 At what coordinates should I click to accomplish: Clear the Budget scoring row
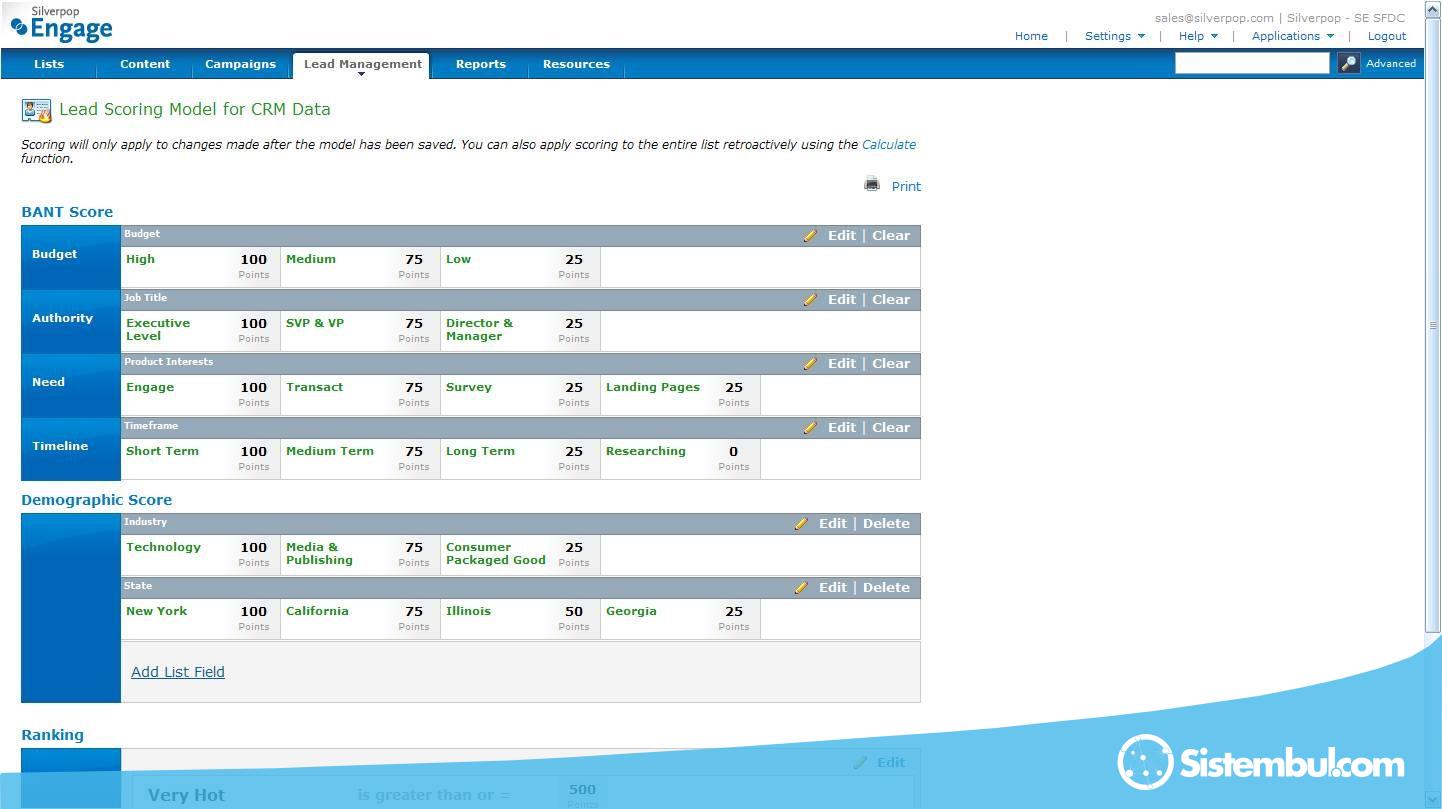891,236
